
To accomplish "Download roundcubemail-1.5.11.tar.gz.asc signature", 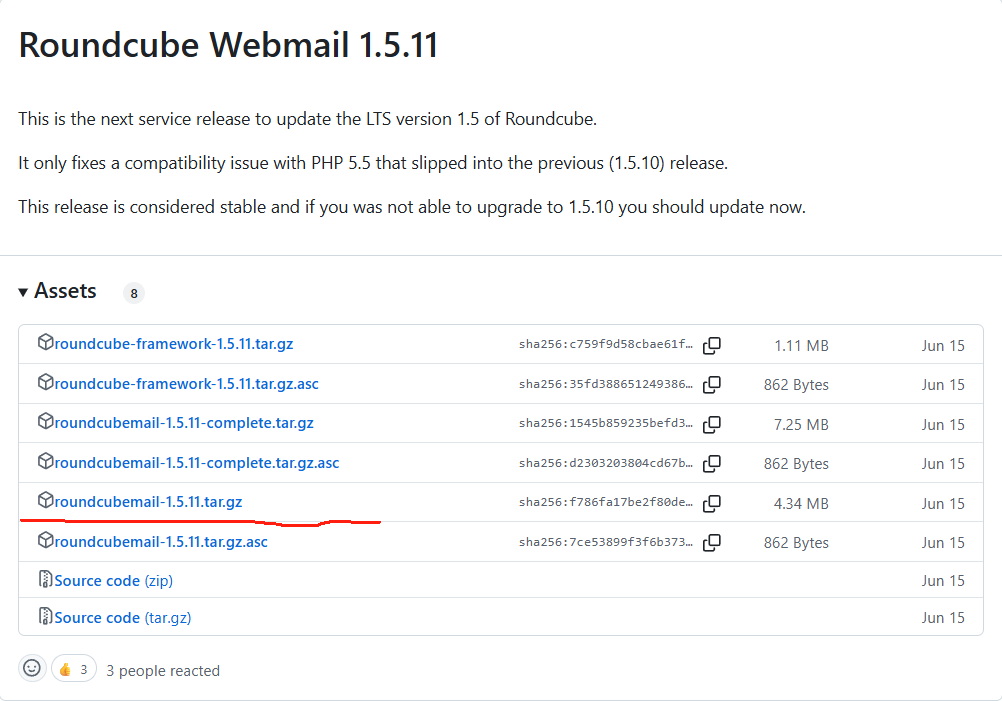I will click(x=161, y=542).
